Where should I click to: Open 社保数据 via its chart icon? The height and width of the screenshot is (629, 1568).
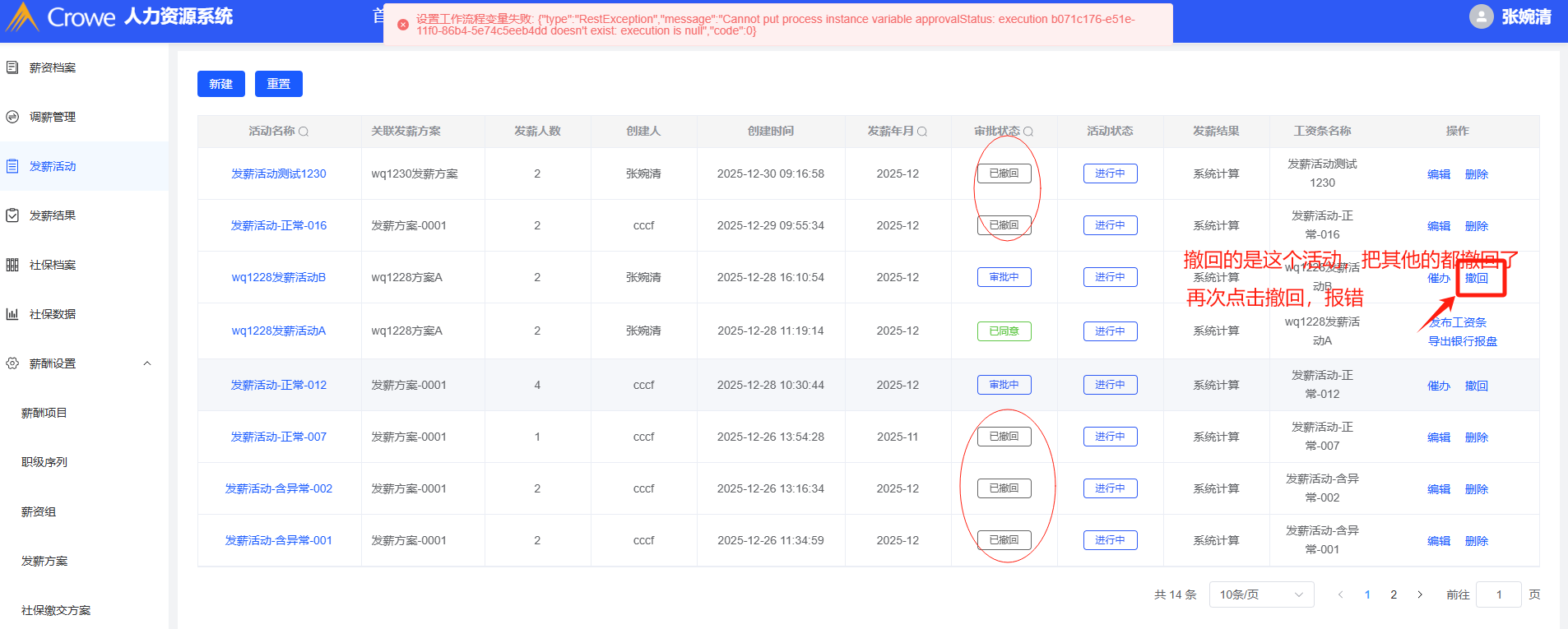12,314
